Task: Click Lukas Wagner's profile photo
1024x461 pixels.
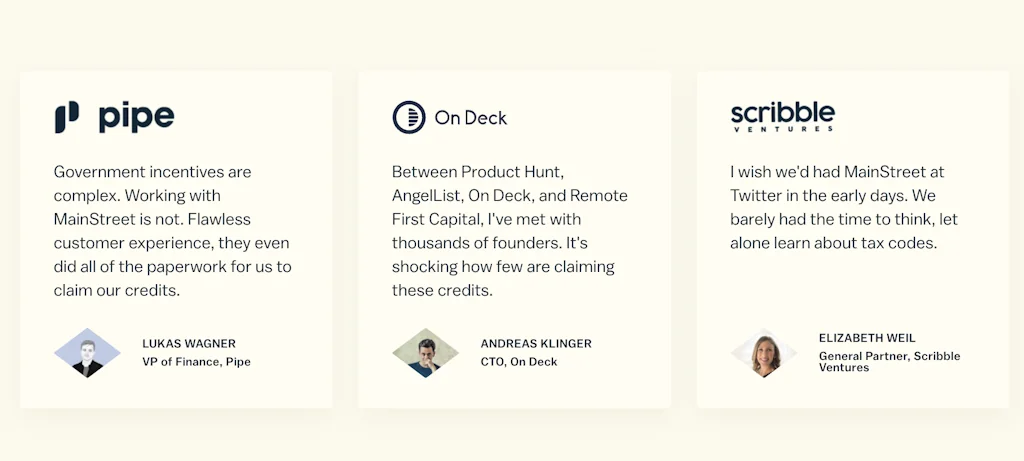Action: point(87,352)
